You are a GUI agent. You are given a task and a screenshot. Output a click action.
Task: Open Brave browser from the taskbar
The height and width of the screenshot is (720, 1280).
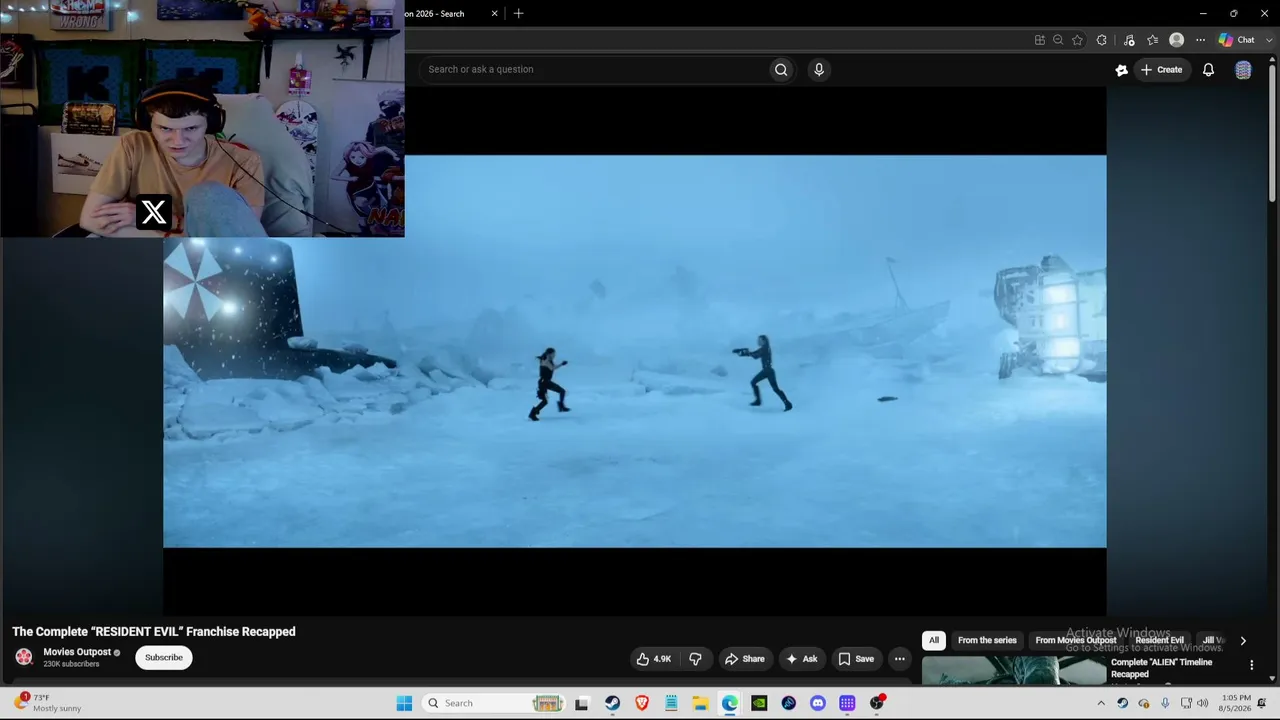click(x=642, y=703)
